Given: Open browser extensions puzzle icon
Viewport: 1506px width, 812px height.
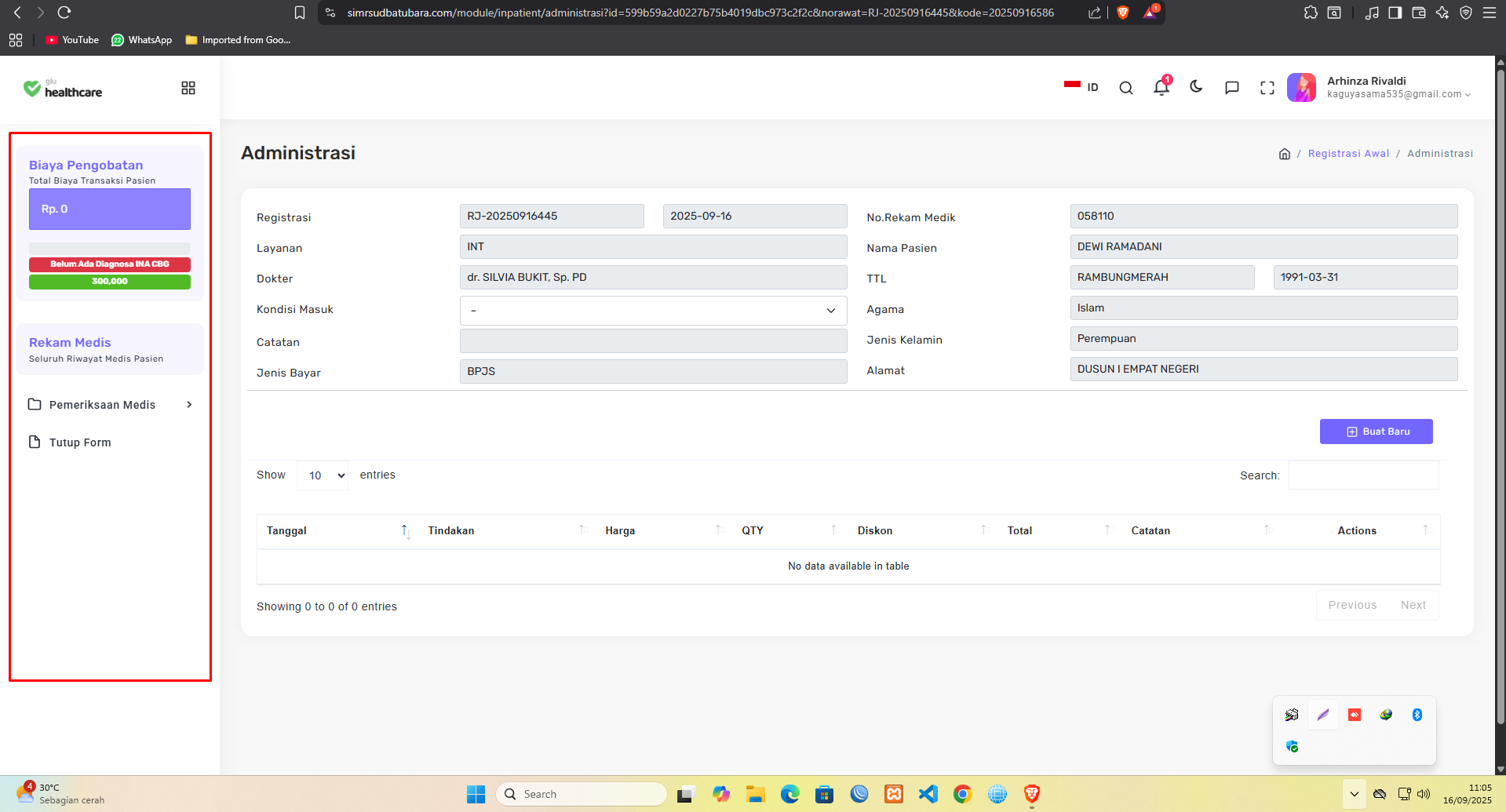Looking at the screenshot, I should click(1311, 13).
